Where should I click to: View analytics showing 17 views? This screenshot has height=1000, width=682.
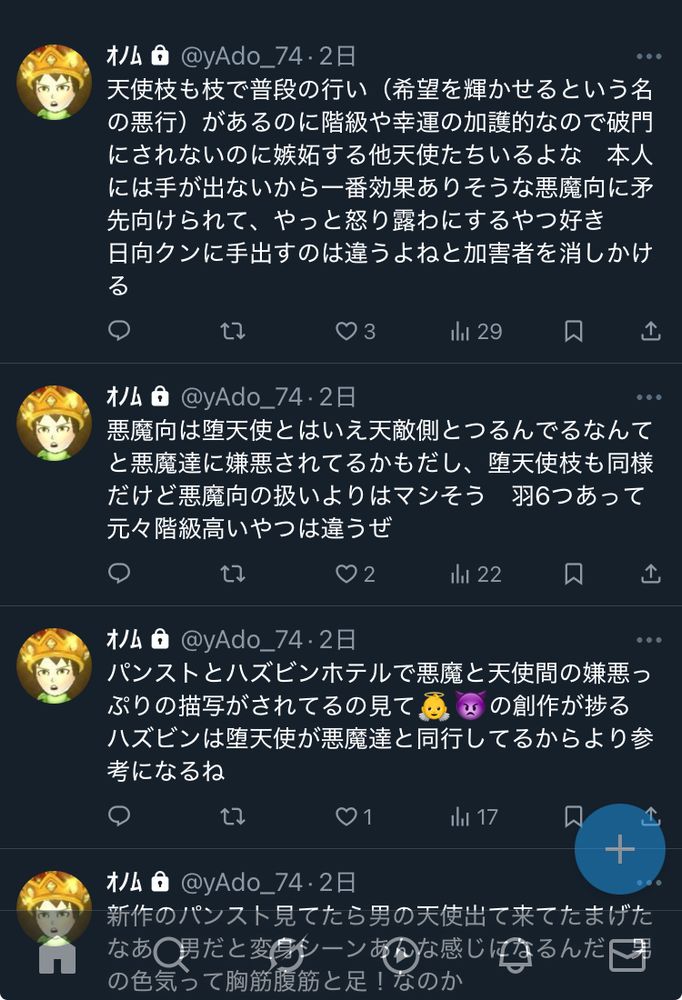click(474, 817)
